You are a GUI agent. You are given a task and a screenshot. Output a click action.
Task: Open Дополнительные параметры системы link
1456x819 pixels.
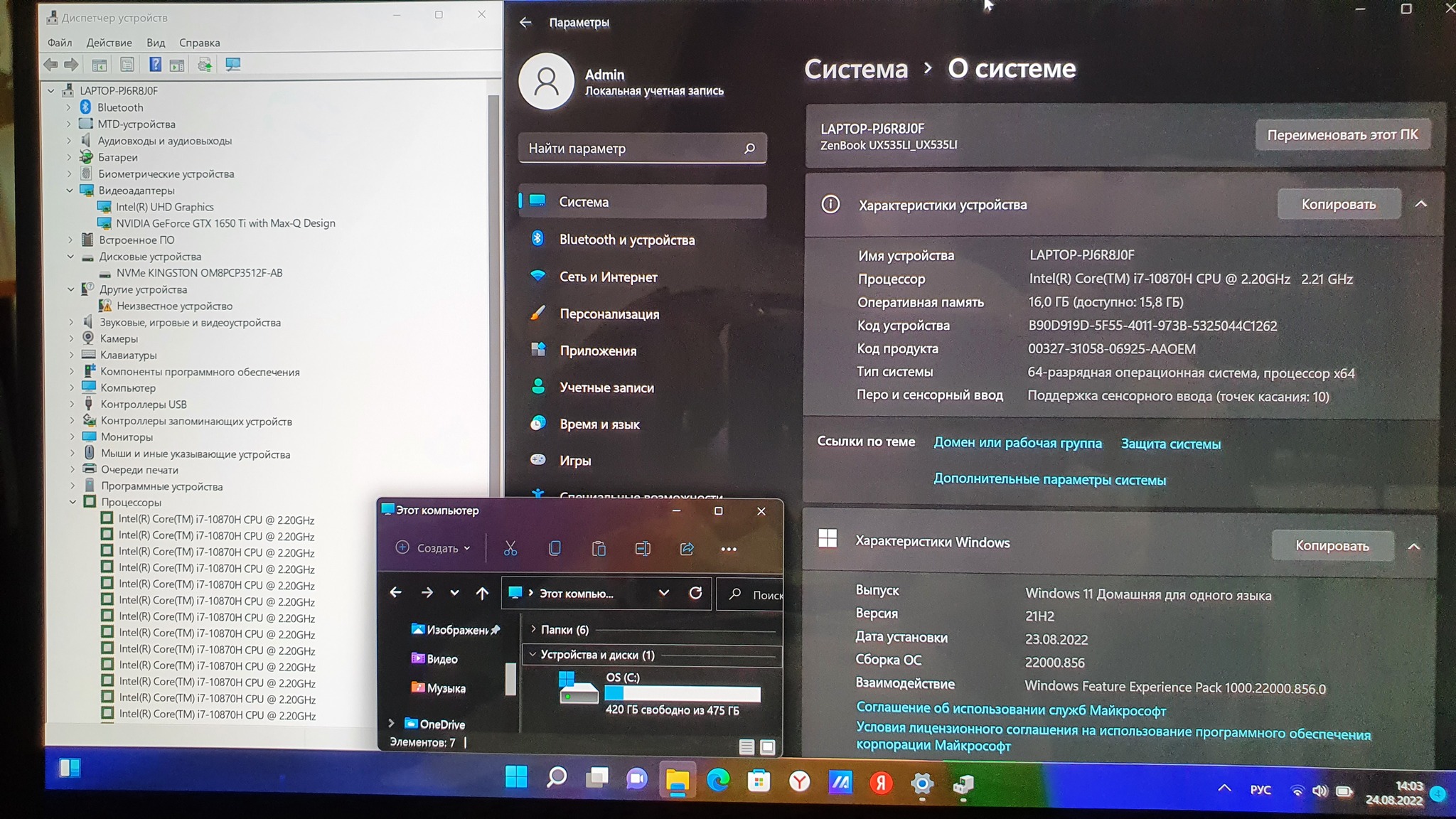[1049, 479]
